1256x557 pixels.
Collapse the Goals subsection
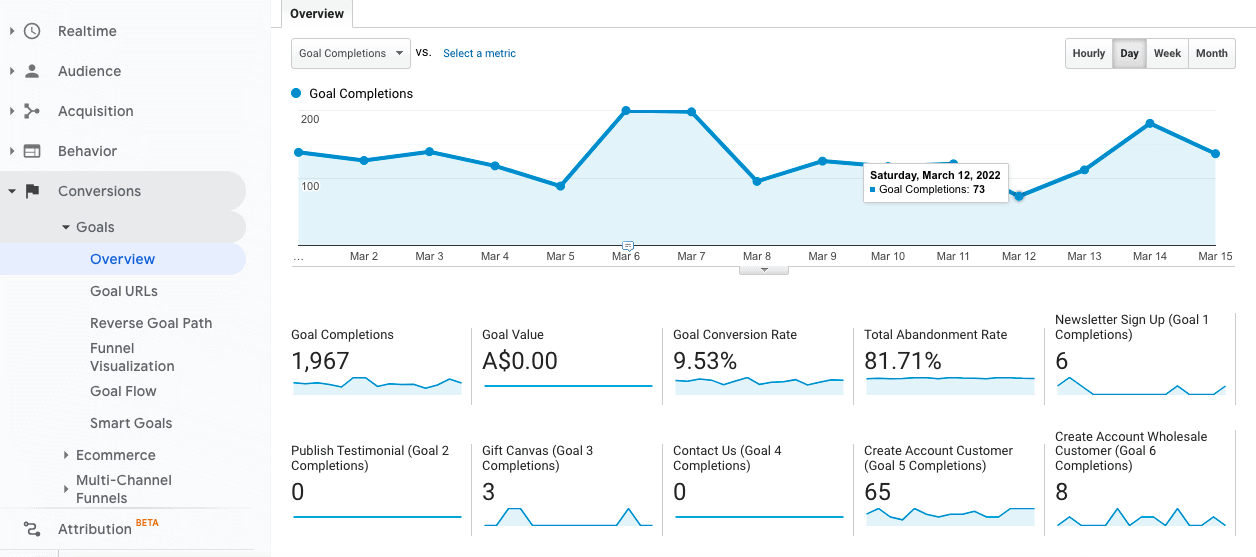click(66, 227)
